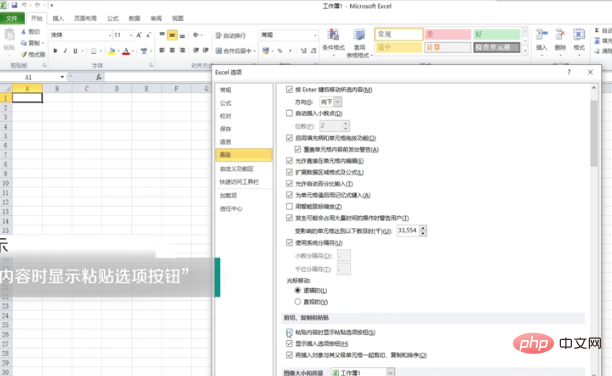
Task: Toggle the alert before overwriting cells checkbox
Action: coord(298,149)
